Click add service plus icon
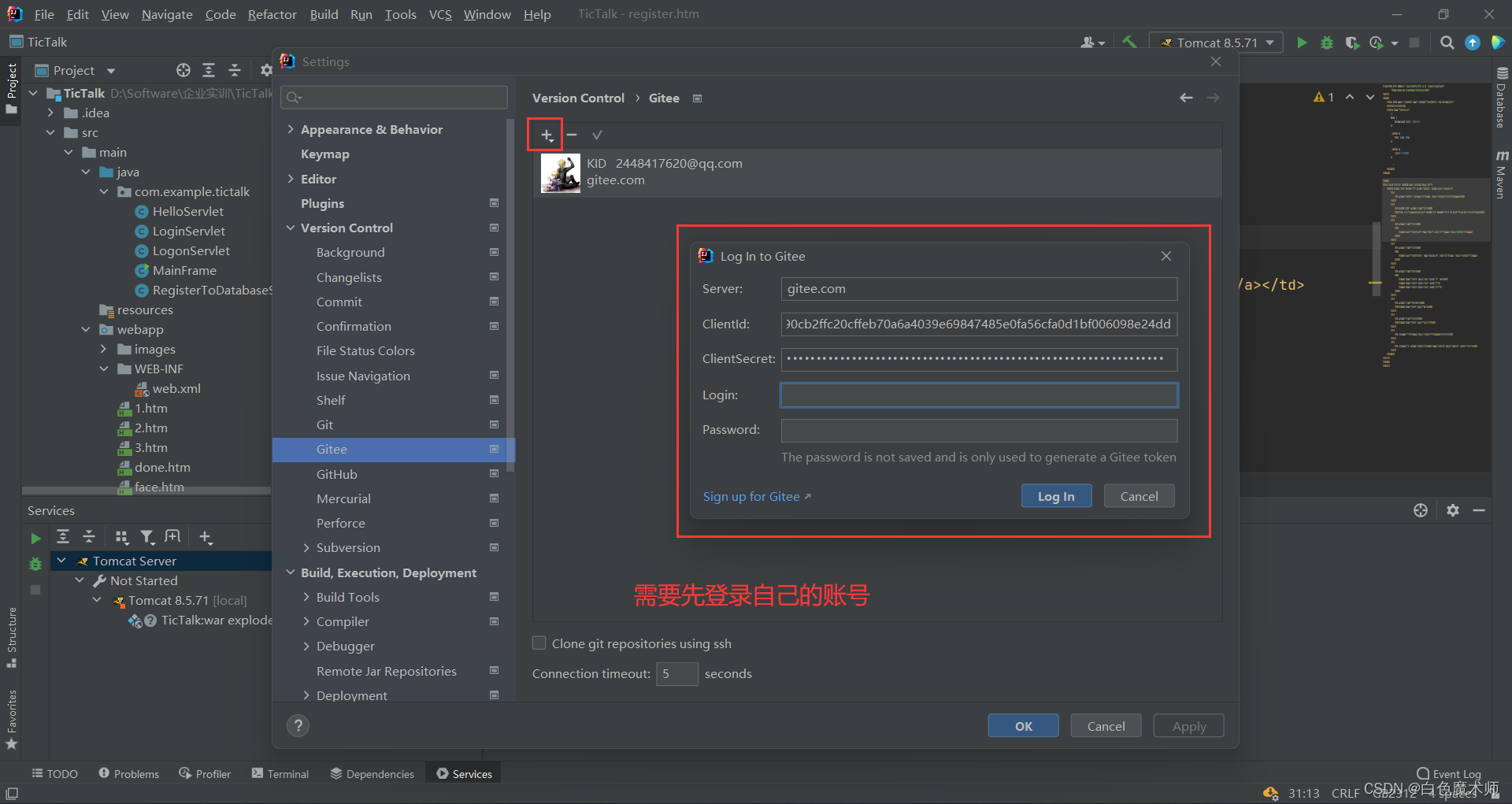The width and height of the screenshot is (1512, 804). (206, 537)
